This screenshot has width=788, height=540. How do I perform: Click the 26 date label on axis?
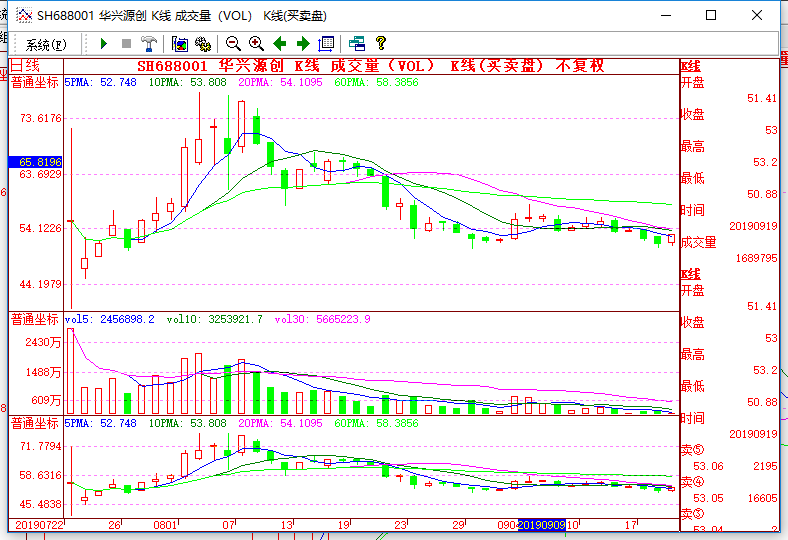115,525
